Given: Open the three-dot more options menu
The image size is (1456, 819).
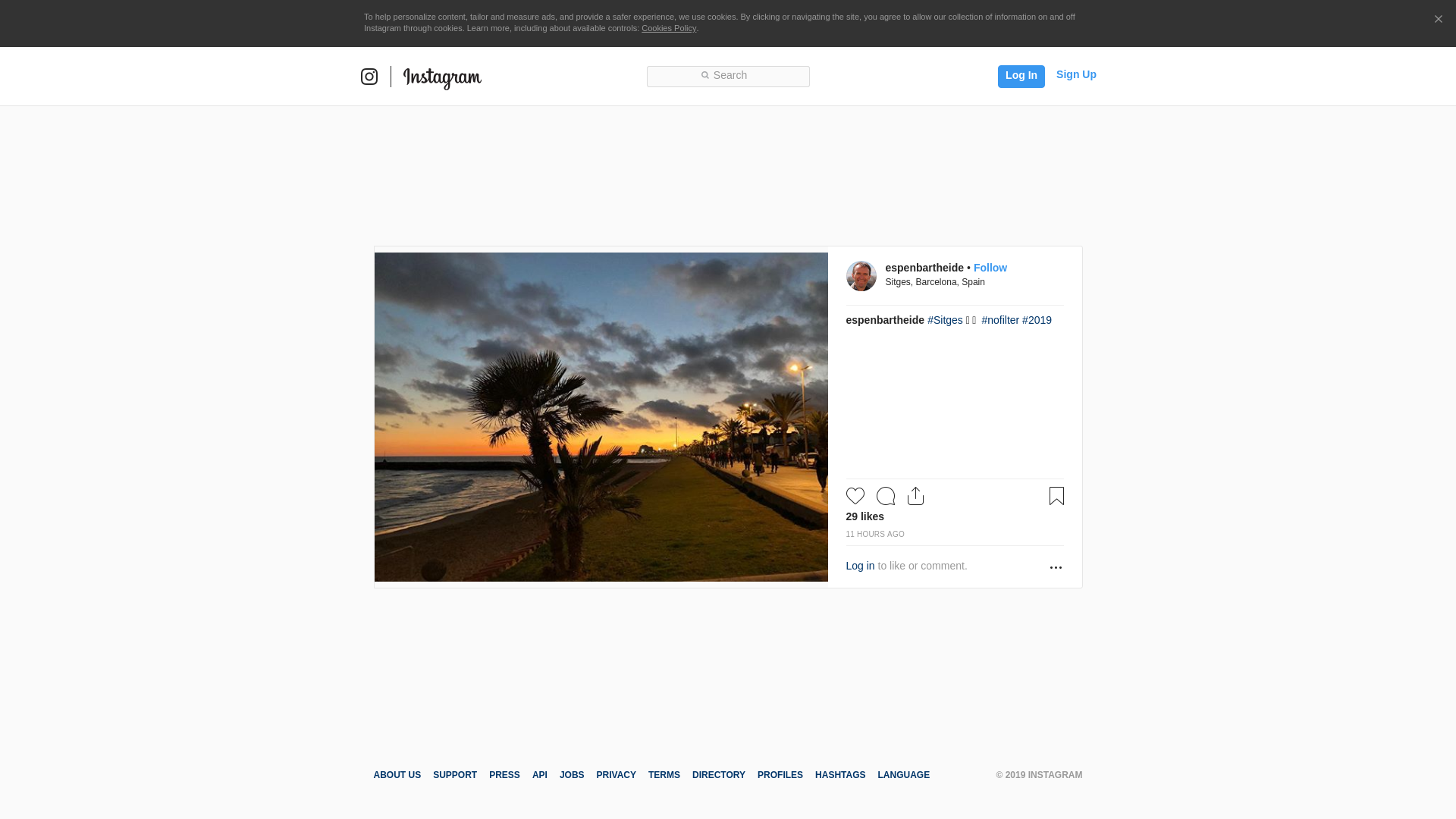Looking at the screenshot, I should 1056,567.
